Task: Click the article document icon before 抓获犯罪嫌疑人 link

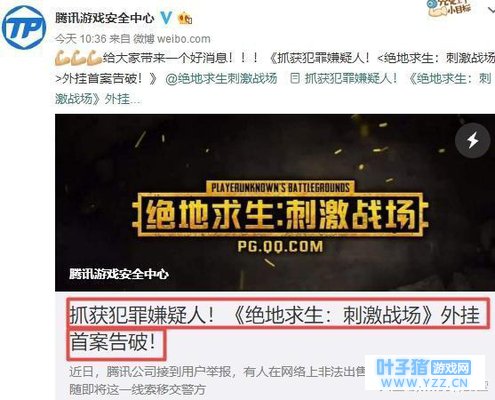Action: (x=295, y=79)
